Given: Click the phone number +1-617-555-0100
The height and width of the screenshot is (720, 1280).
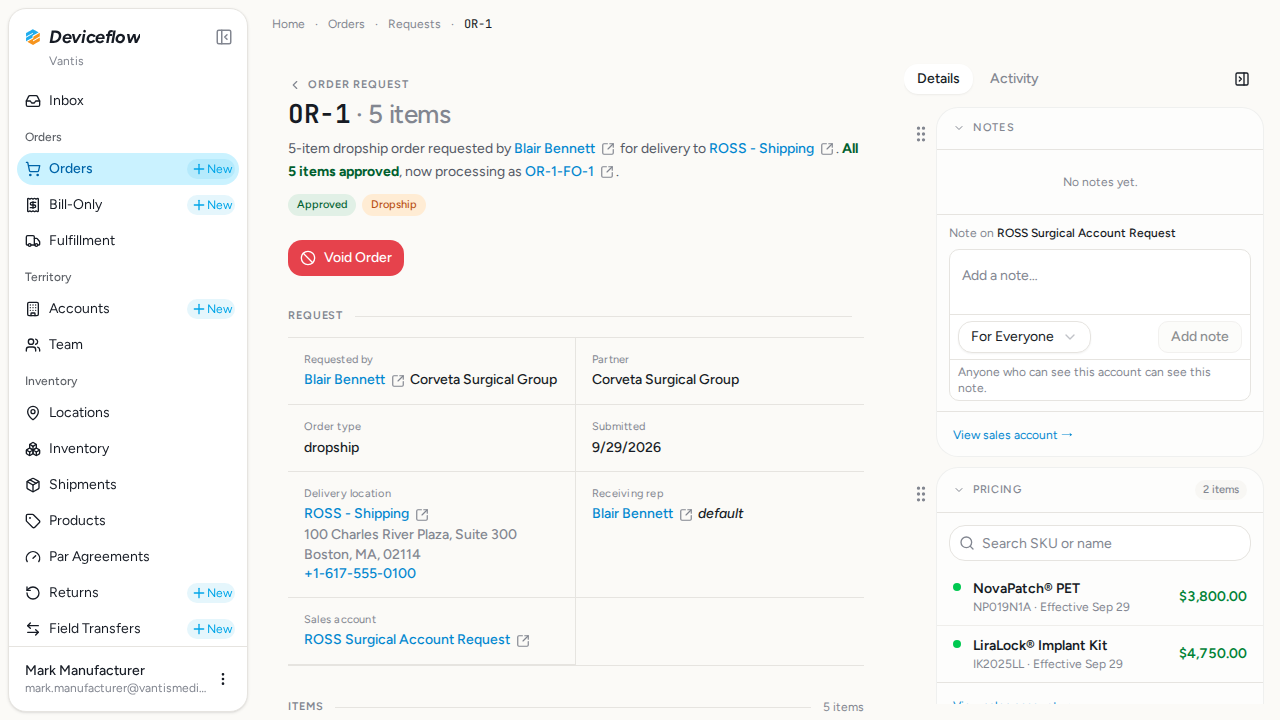Looking at the screenshot, I should coord(360,574).
